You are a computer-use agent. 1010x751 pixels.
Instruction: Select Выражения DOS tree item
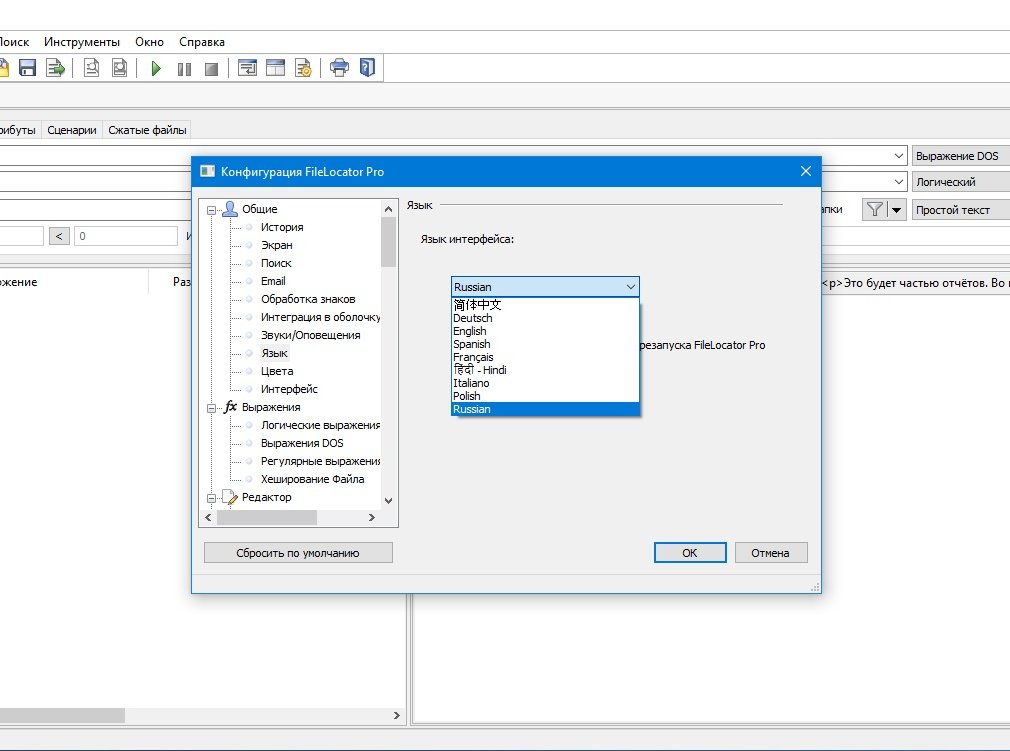pos(302,444)
